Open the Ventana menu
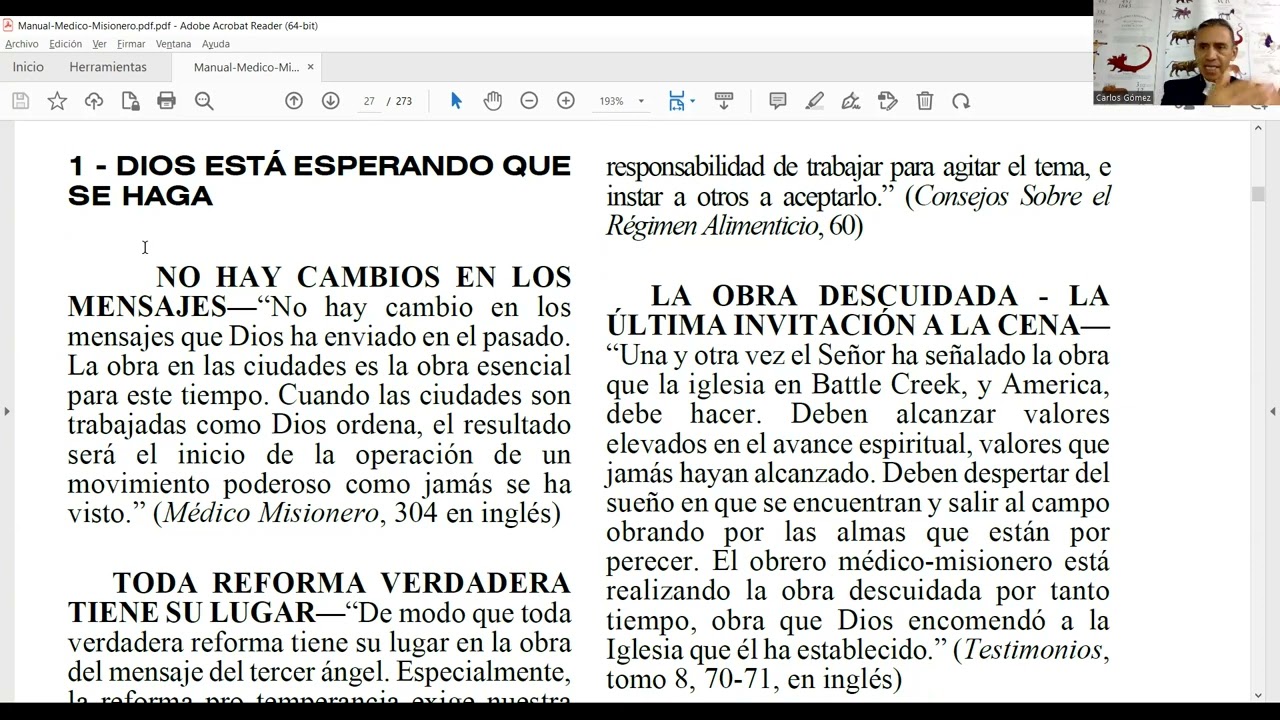1280x720 pixels. pos(173,44)
